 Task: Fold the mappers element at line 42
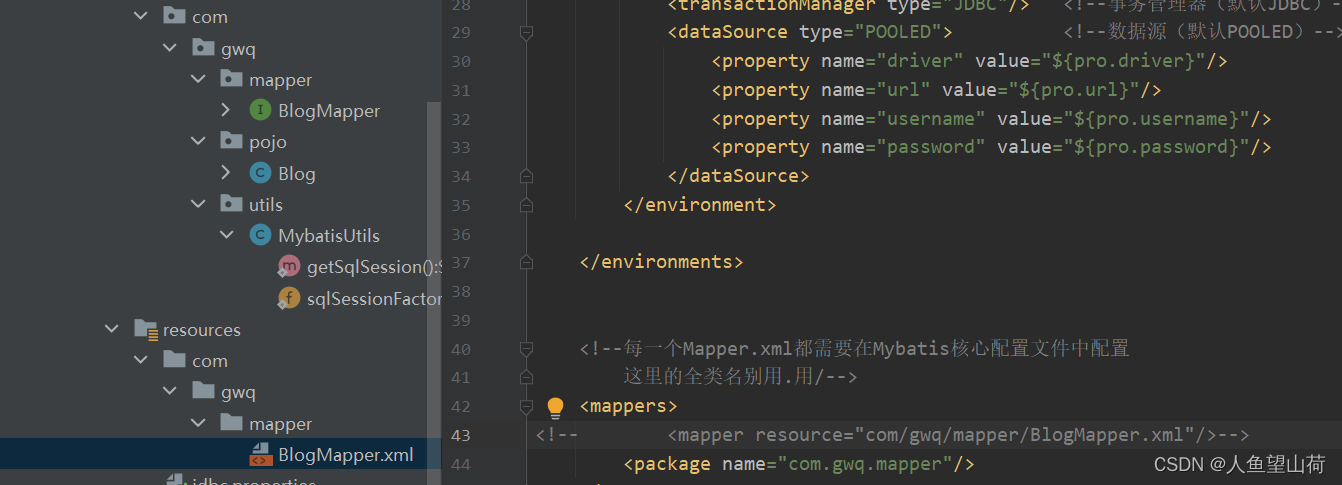[x=526, y=407]
